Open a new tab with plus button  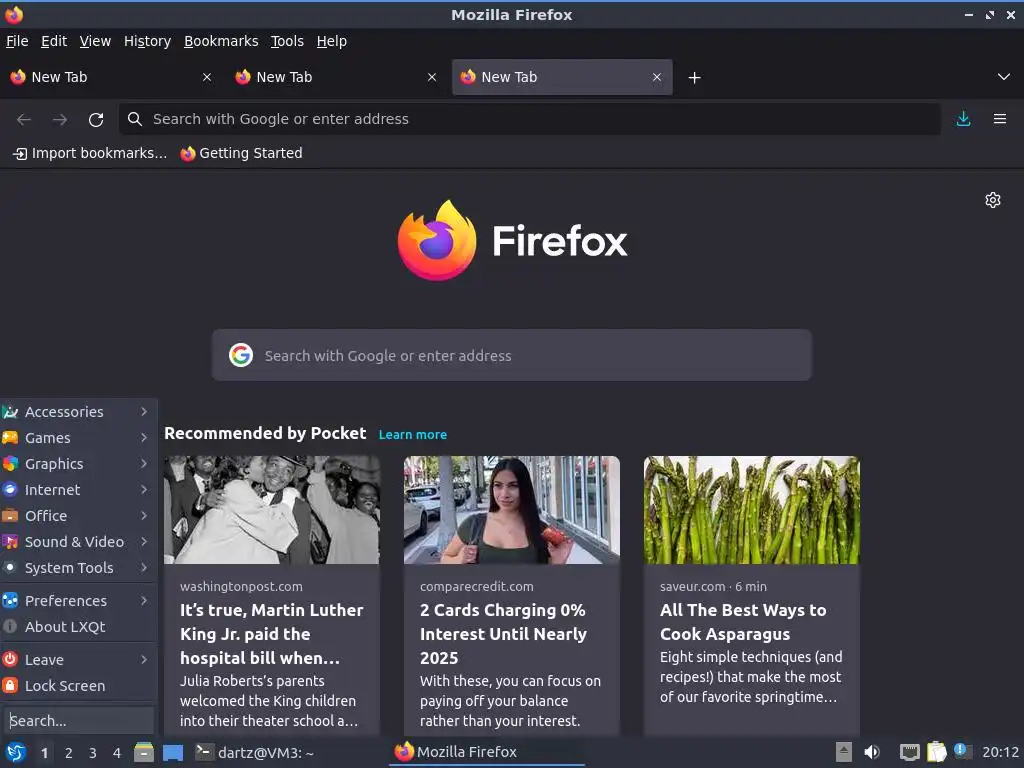tap(694, 78)
